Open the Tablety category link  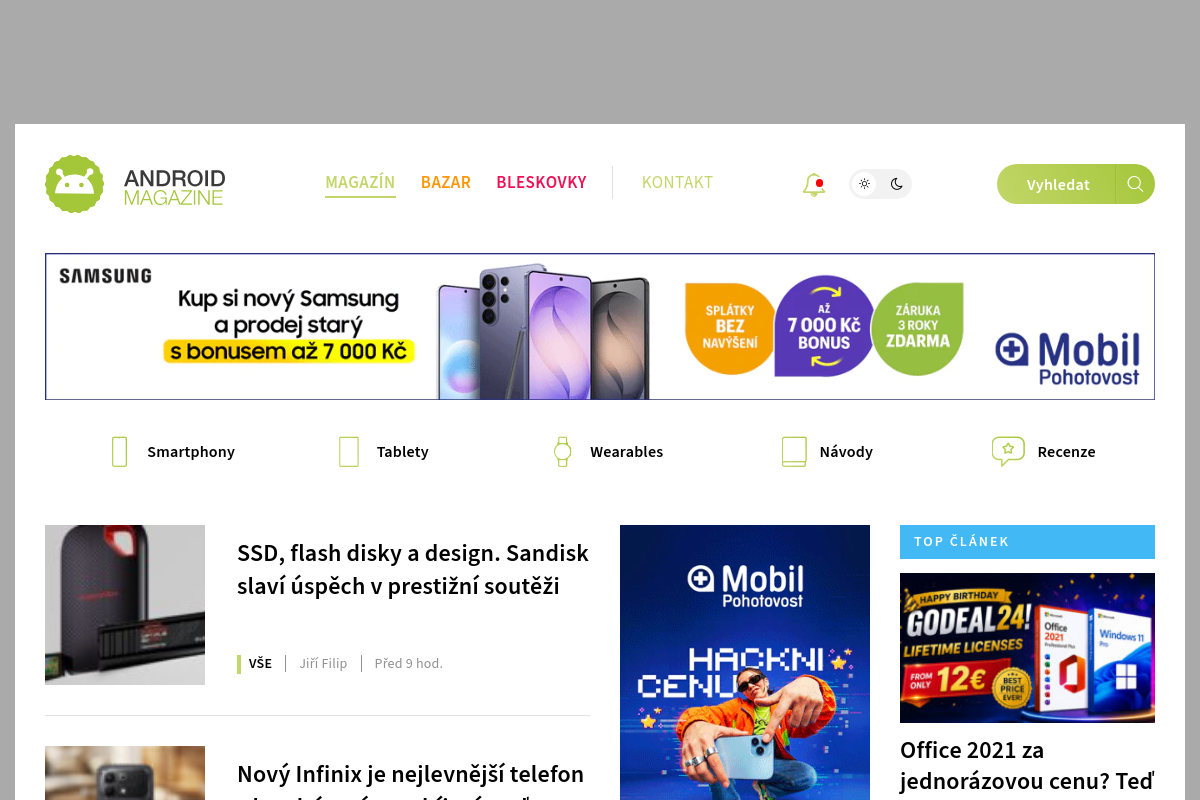[x=402, y=452]
